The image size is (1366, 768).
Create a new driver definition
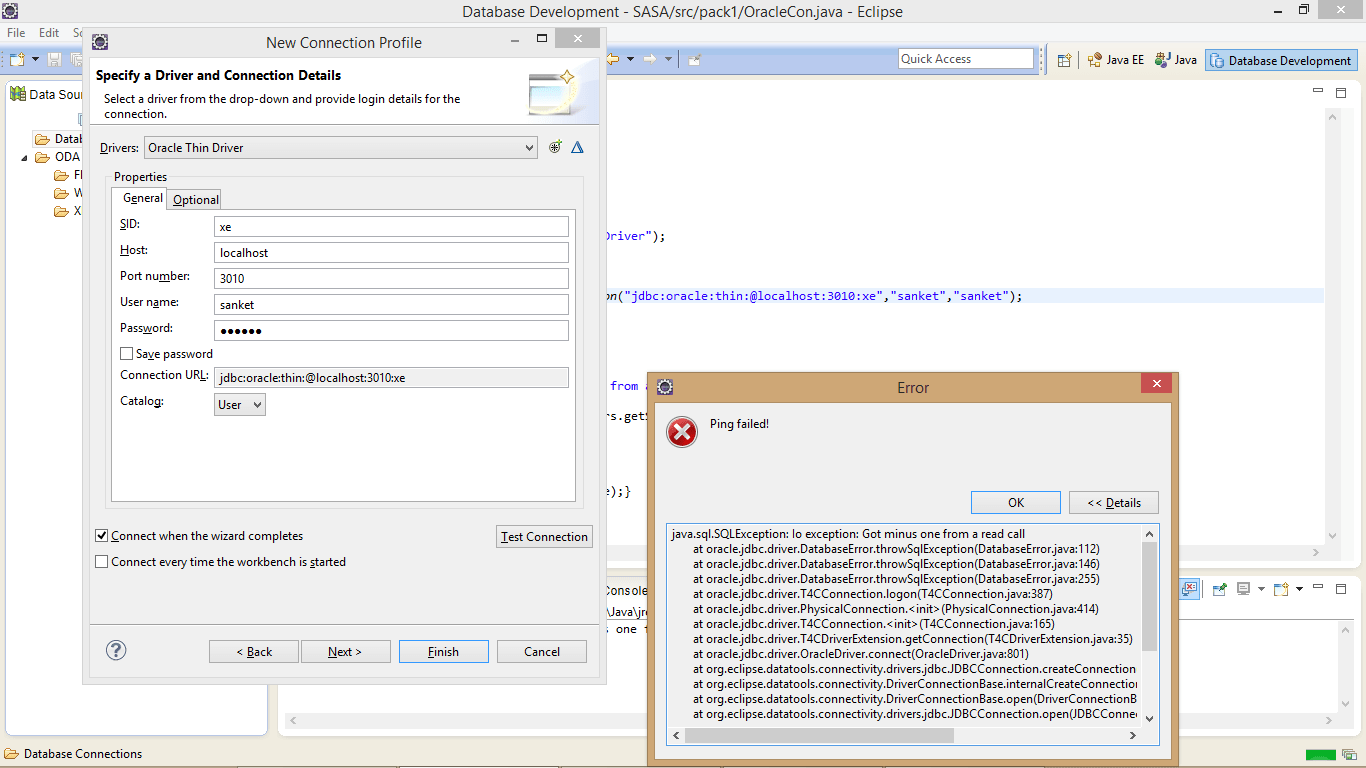coord(556,147)
